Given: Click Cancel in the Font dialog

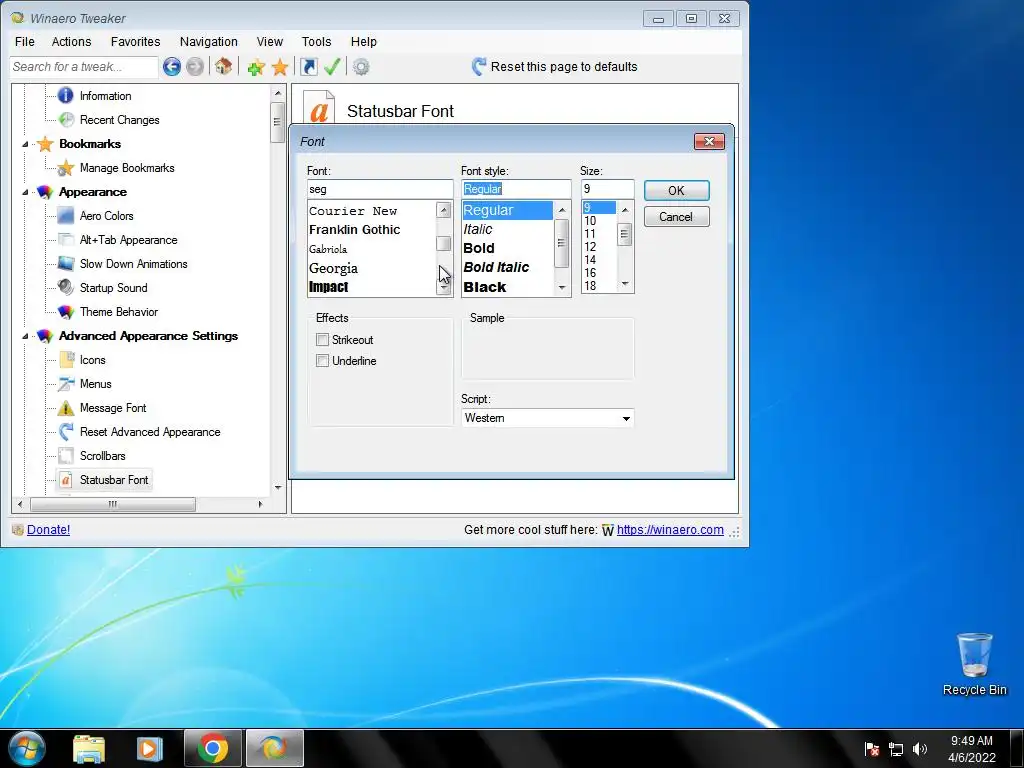Looking at the screenshot, I should click(677, 217).
